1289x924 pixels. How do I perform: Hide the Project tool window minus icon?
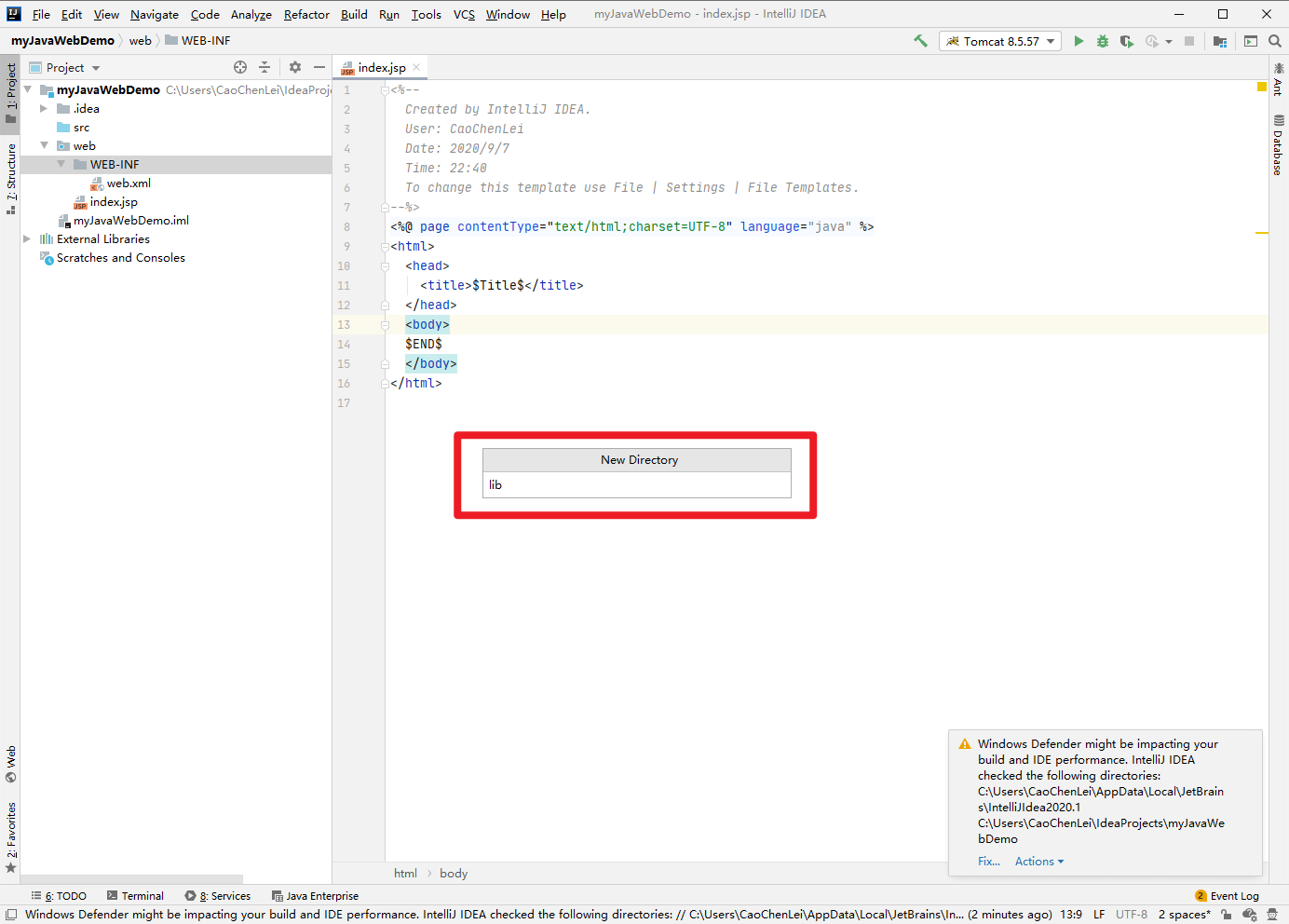[x=319, y=67]
